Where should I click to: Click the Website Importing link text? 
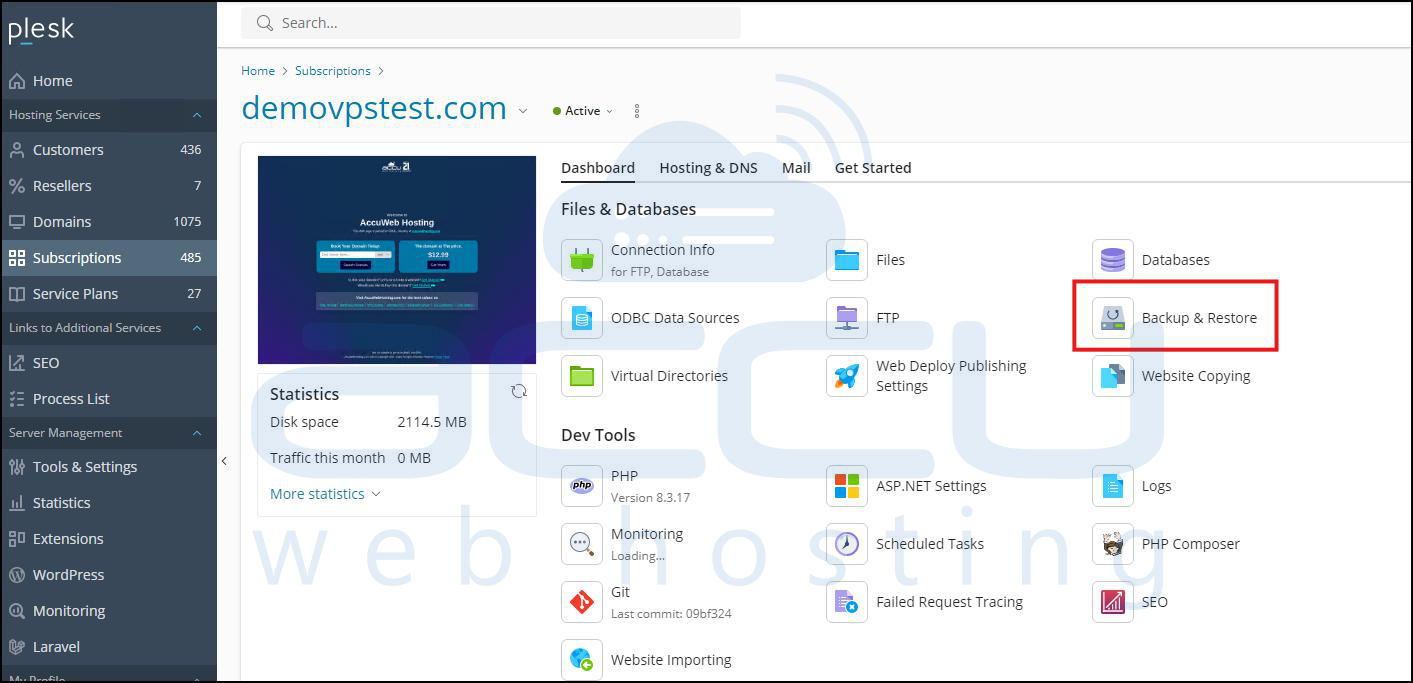pyautogui.click(x=671, y=660)
